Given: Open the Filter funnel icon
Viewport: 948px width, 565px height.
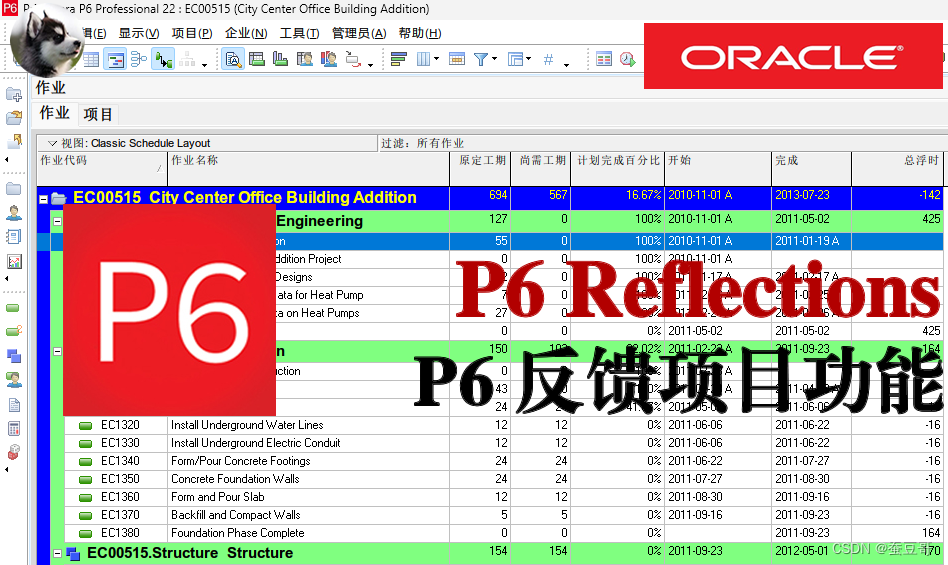Looking at the screenshot, I should (x=481, y=59).
